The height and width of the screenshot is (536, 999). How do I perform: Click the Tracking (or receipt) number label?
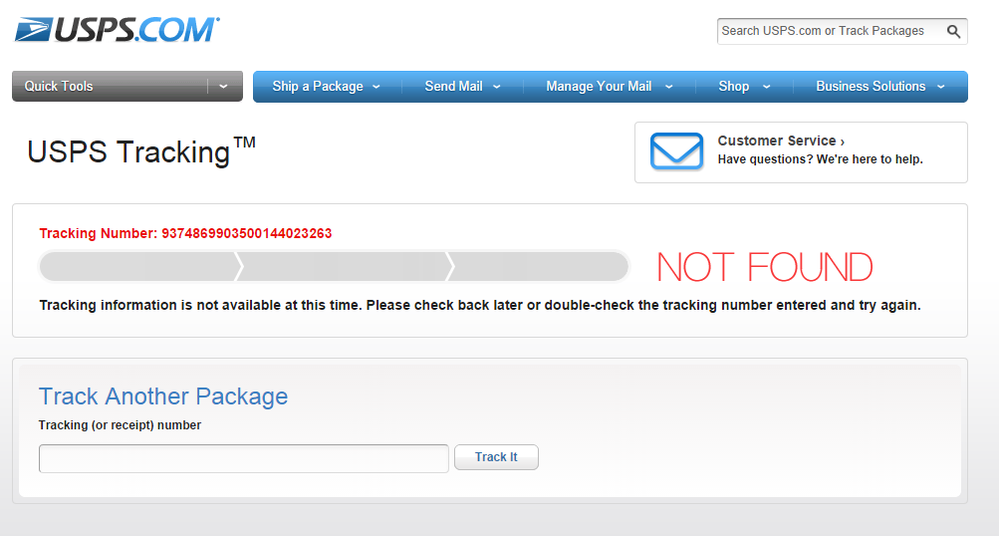pyautogui.click(x=120, y=425)
